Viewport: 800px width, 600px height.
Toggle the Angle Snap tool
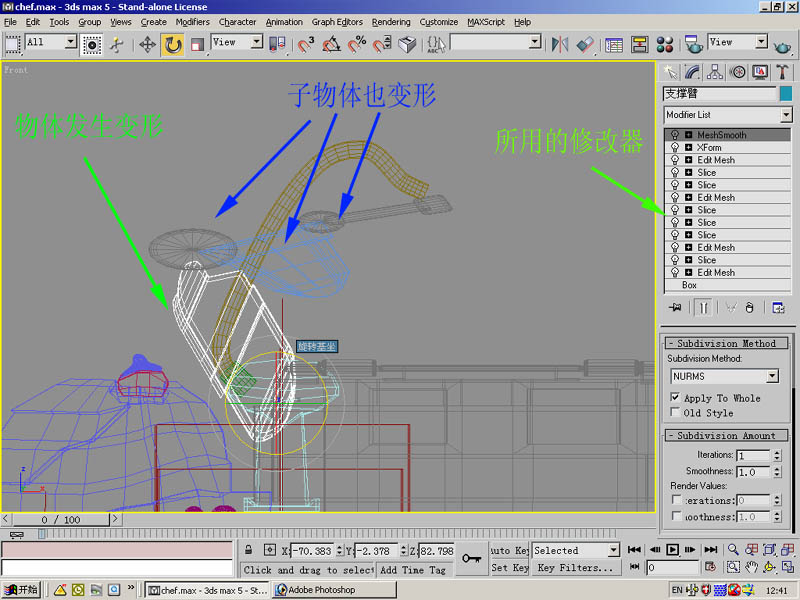click(331, 45)
